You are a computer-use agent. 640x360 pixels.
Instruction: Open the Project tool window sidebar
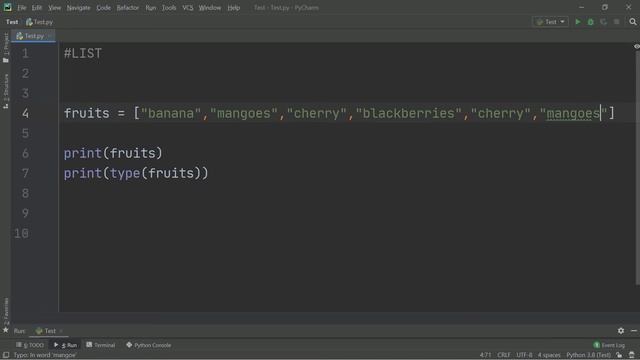[6, 47]
